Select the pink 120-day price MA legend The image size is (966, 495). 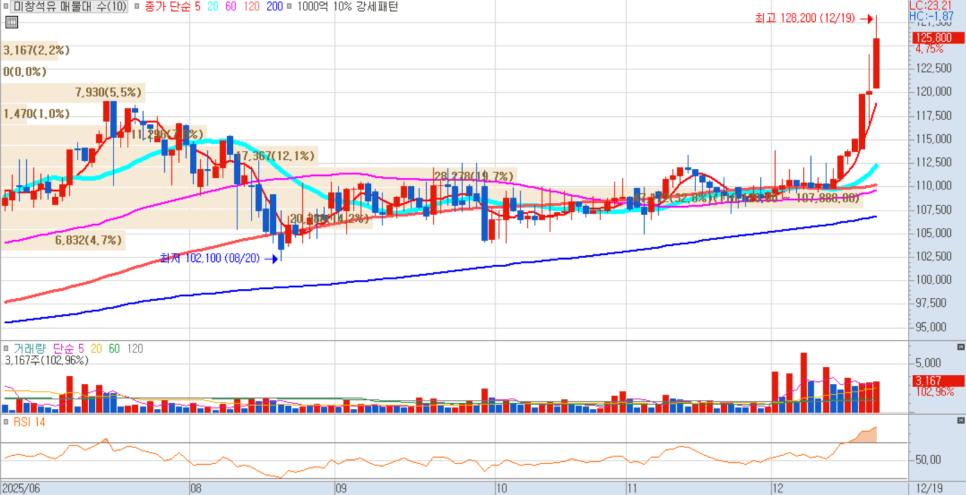pos(254,7)
